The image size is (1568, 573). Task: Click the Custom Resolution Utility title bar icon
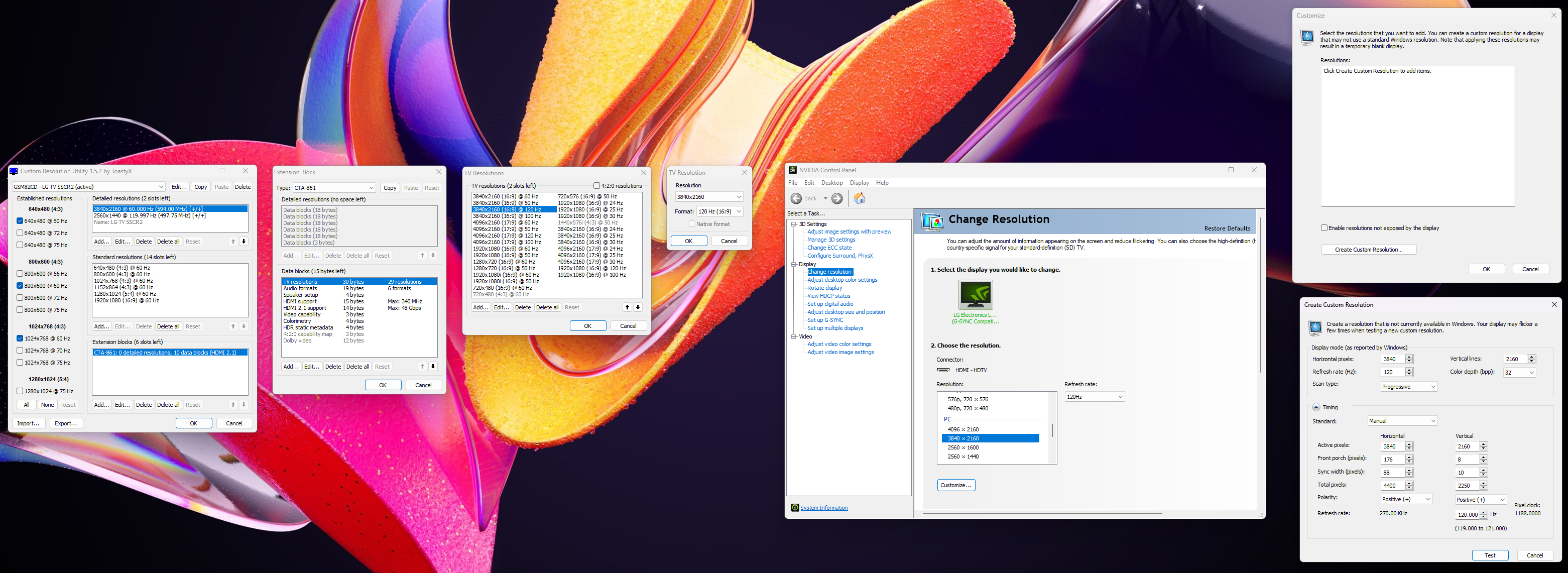coord(14,171)
